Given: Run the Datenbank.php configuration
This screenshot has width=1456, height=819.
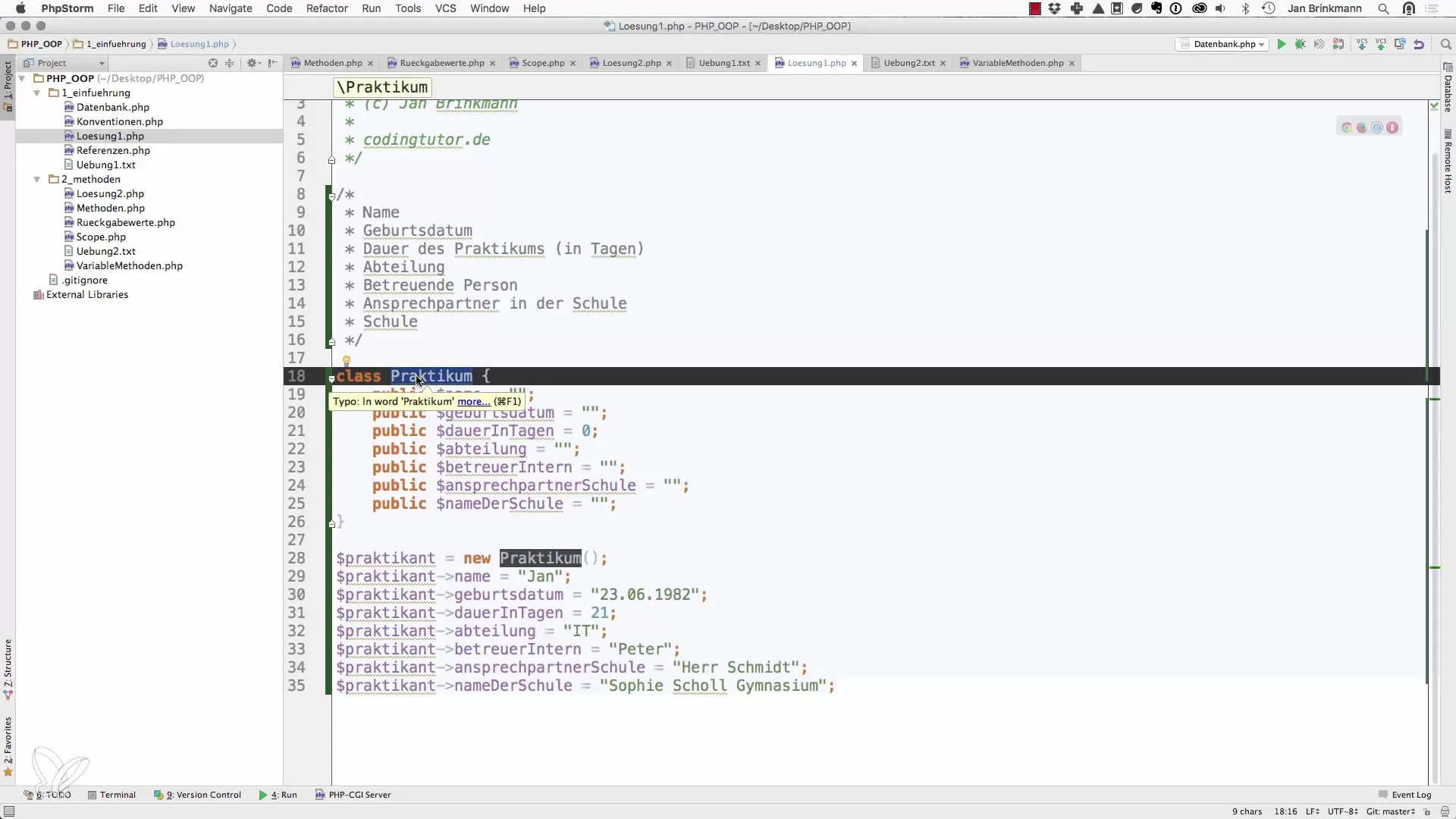Looking at the screenshot, I should [1282, 44].
